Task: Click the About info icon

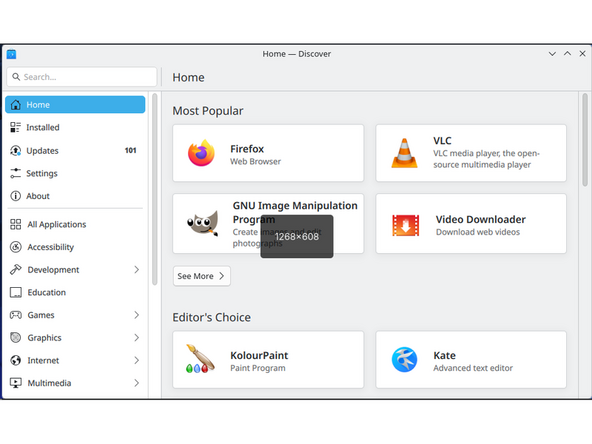Action: pos(15,196)
